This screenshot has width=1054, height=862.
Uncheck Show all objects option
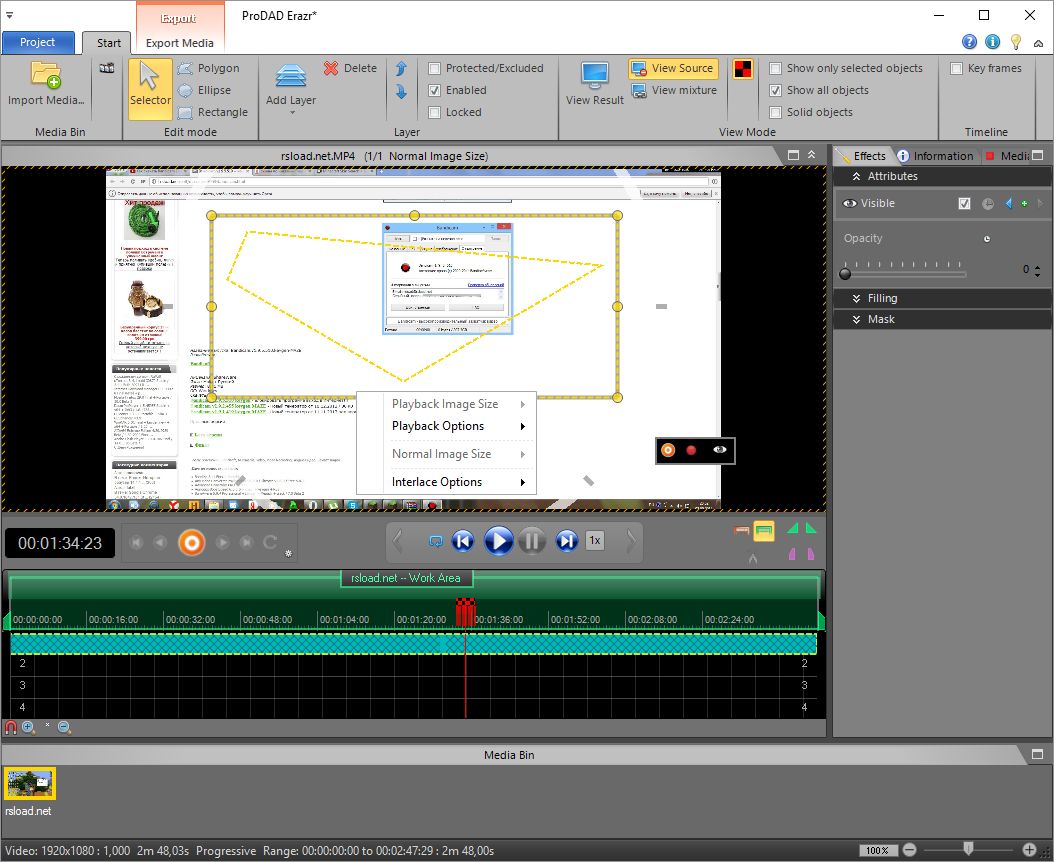[x=775, y=90]
